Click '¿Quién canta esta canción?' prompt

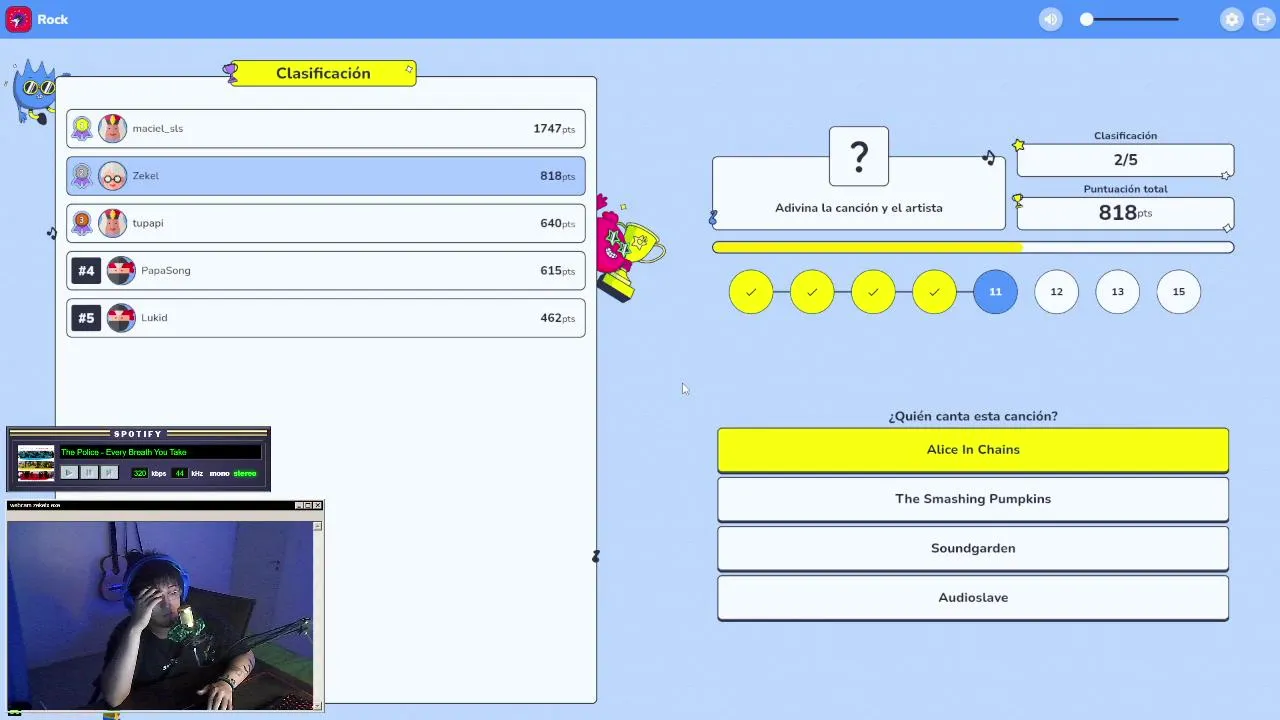click(x=973, y=416)
